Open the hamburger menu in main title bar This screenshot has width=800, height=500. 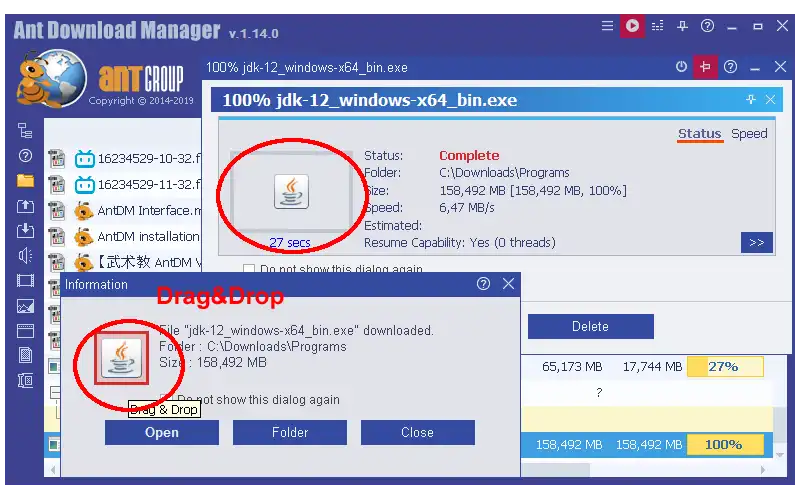click(606, 26)
